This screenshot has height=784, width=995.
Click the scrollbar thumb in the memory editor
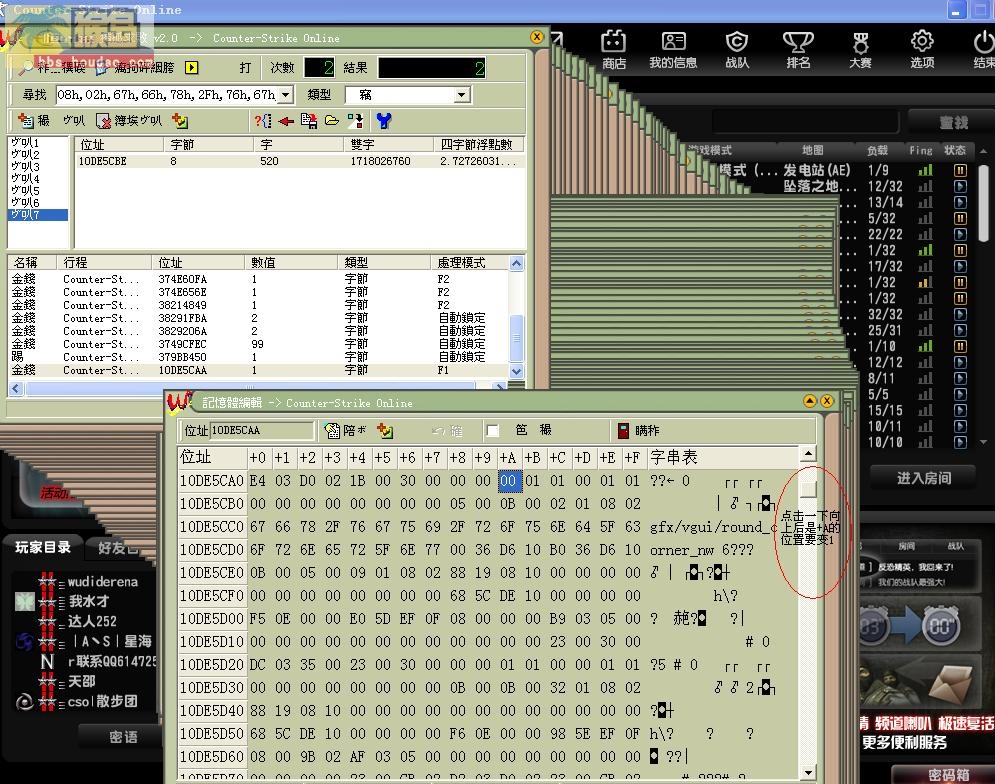coord(808,489)
